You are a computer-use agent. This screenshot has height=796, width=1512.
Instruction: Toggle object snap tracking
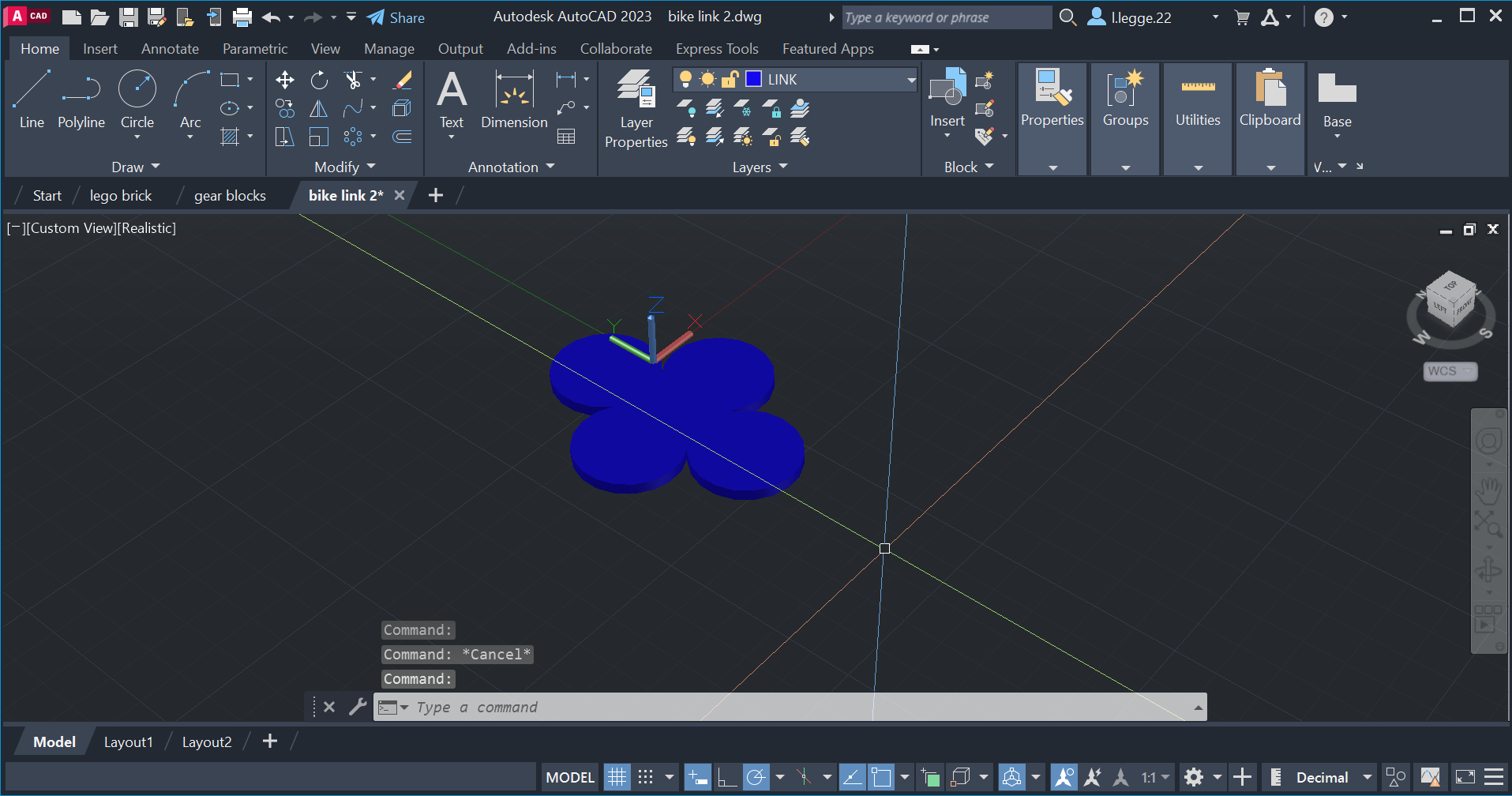(x=852, y=777)
